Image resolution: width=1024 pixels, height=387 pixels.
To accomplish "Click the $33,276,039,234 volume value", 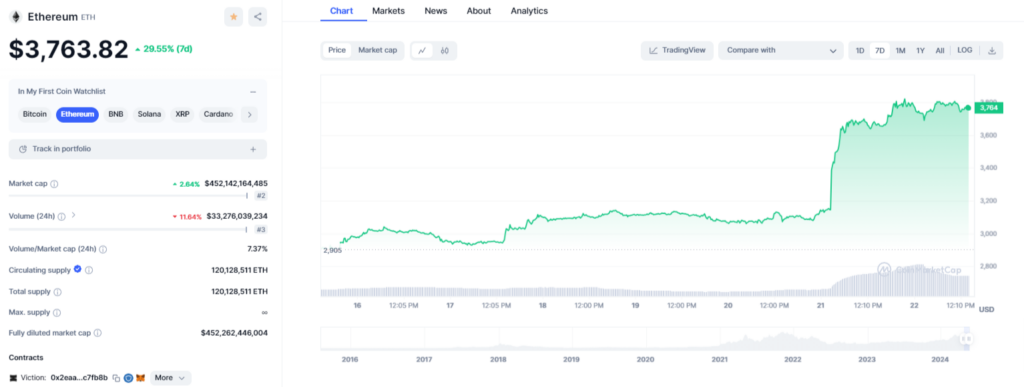I will click(237, 216).
